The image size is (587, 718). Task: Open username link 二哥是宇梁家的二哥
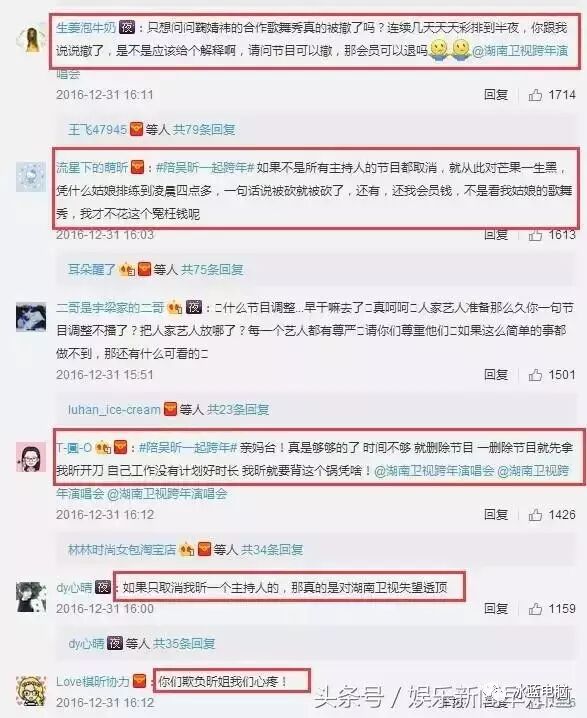[x=110, y=308]
